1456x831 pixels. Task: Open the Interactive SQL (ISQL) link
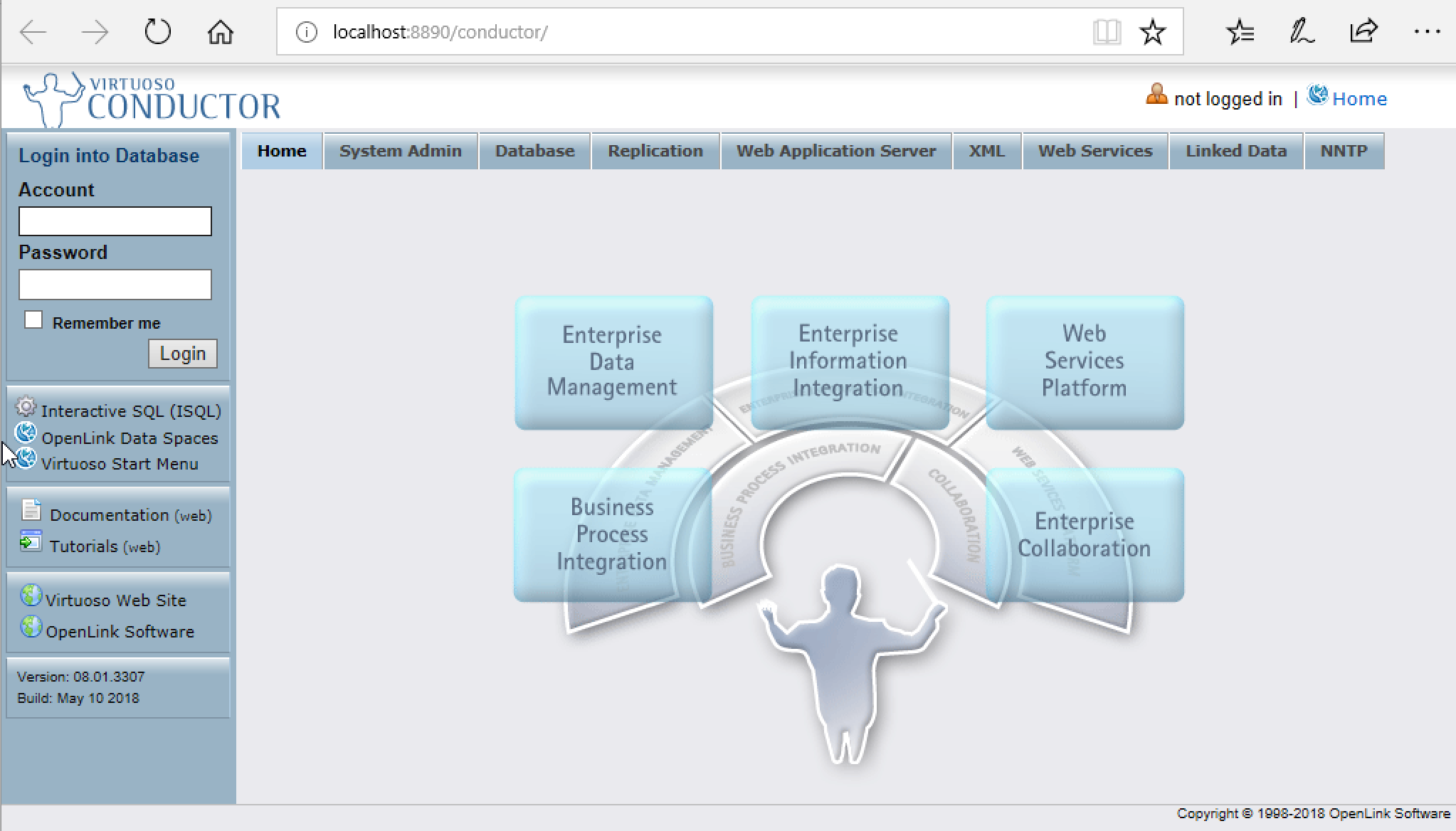131,411
